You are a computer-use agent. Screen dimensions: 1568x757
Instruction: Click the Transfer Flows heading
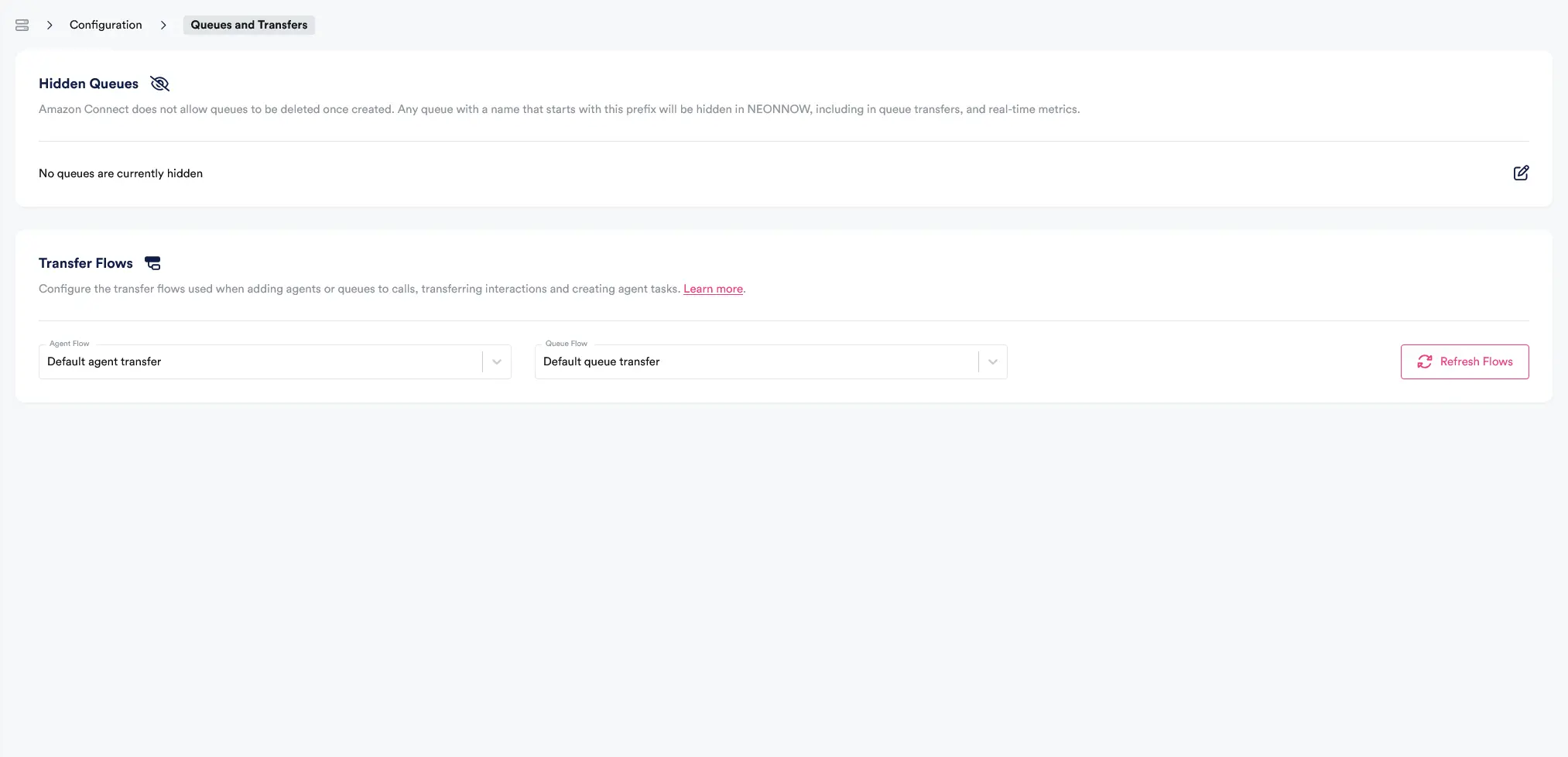pos(86,263)
